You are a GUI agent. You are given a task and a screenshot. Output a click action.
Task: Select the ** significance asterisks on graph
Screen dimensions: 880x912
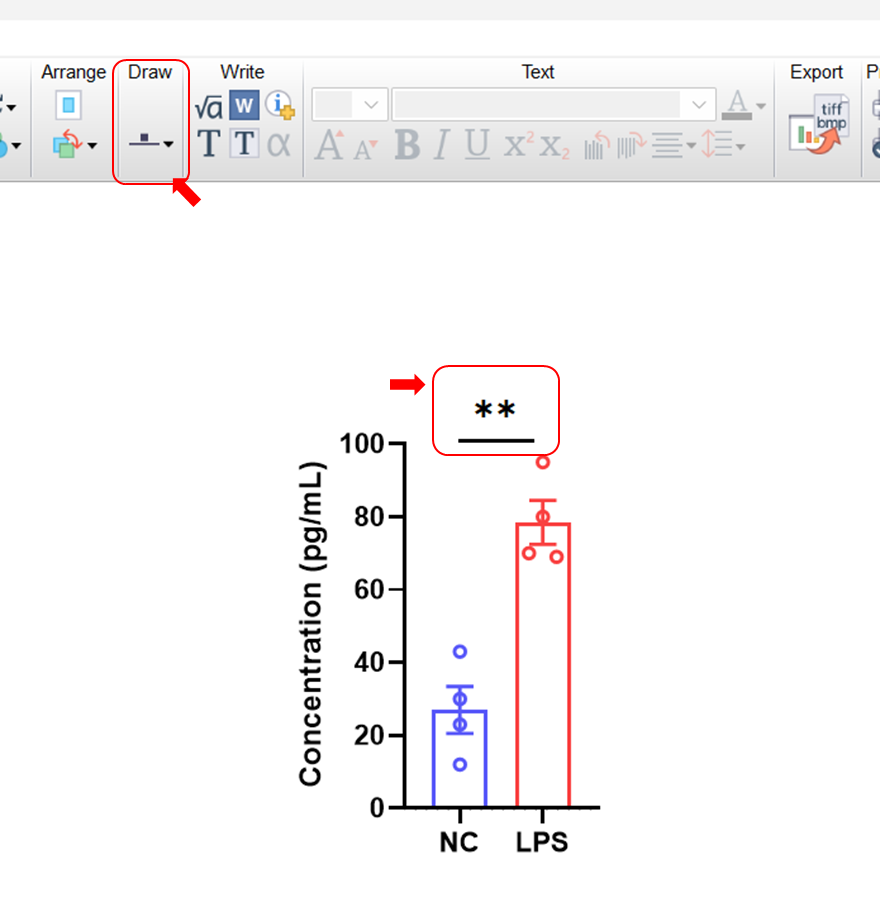point(494,410)
